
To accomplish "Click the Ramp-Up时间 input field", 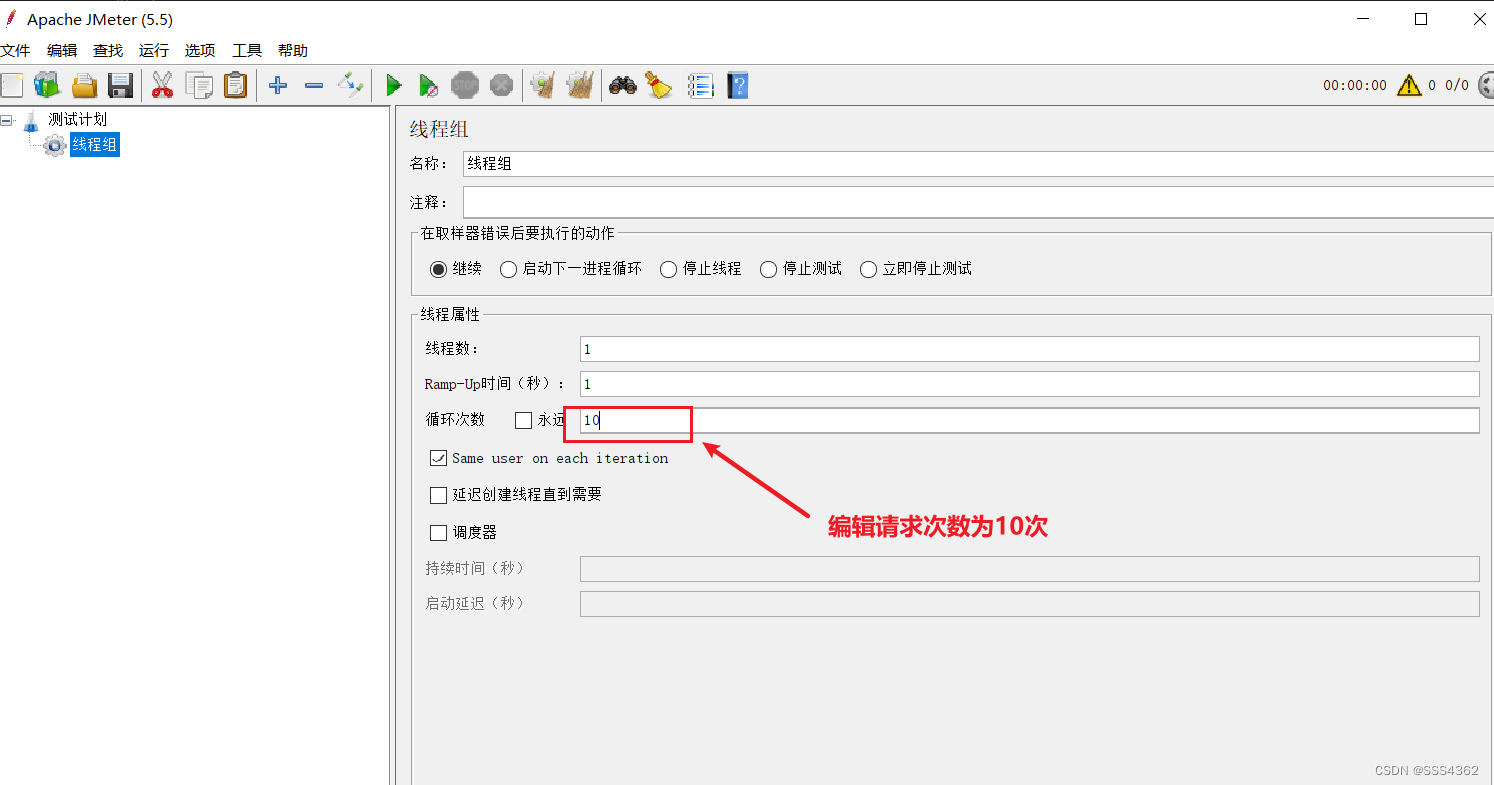I will tap(1029, 384).
